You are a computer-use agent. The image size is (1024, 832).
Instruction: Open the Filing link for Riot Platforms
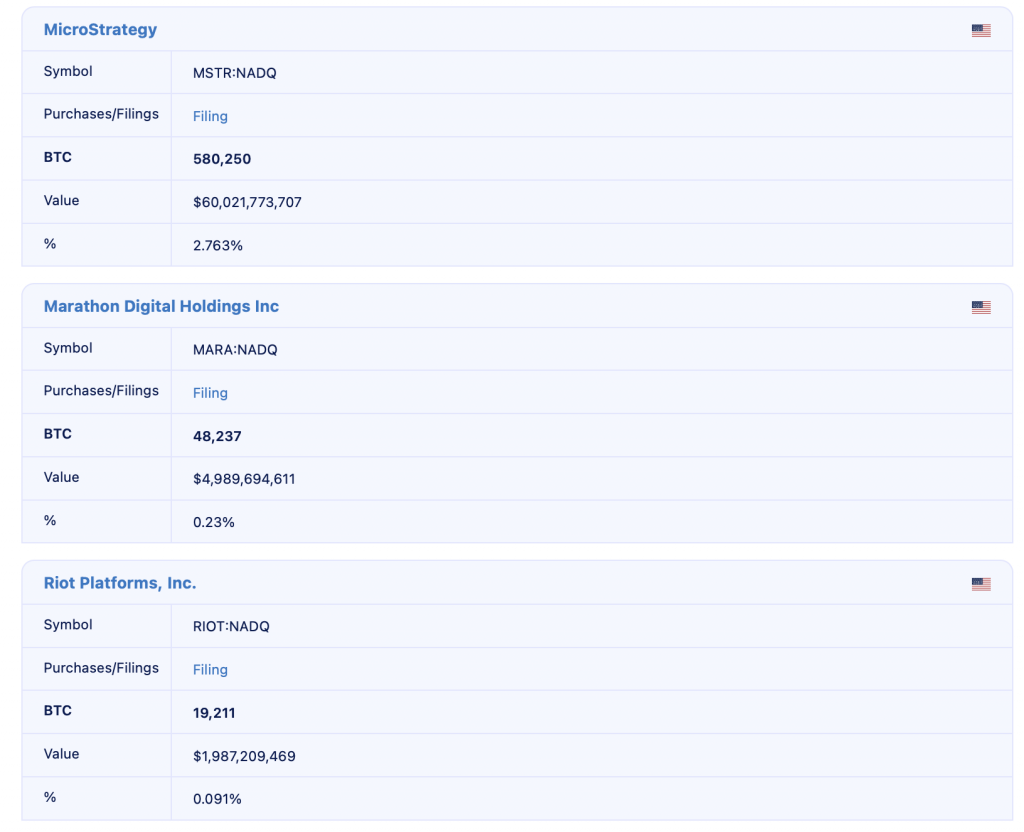210,670
